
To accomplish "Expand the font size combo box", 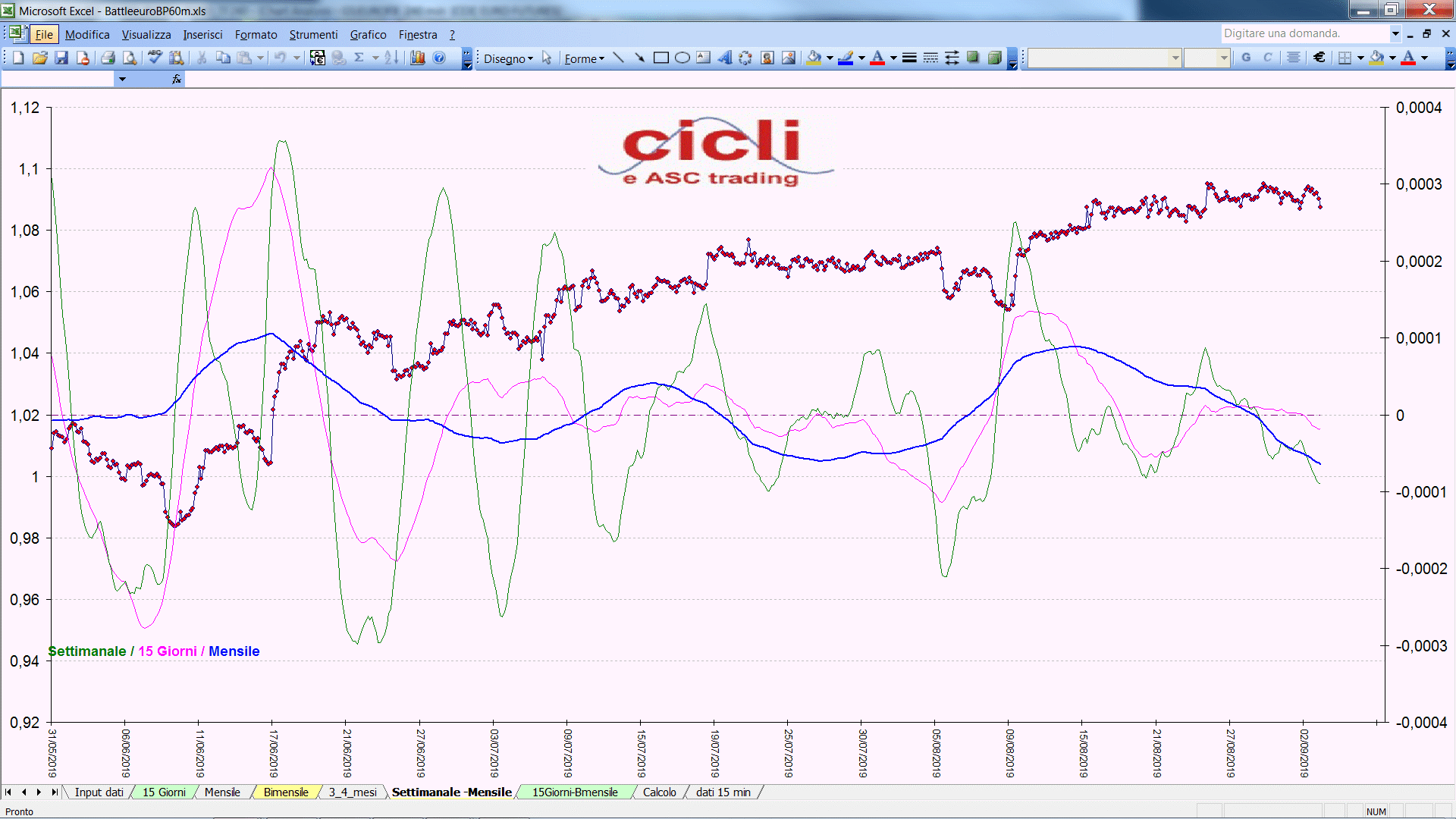I will pyautogui.click(x=1224, y=58).
